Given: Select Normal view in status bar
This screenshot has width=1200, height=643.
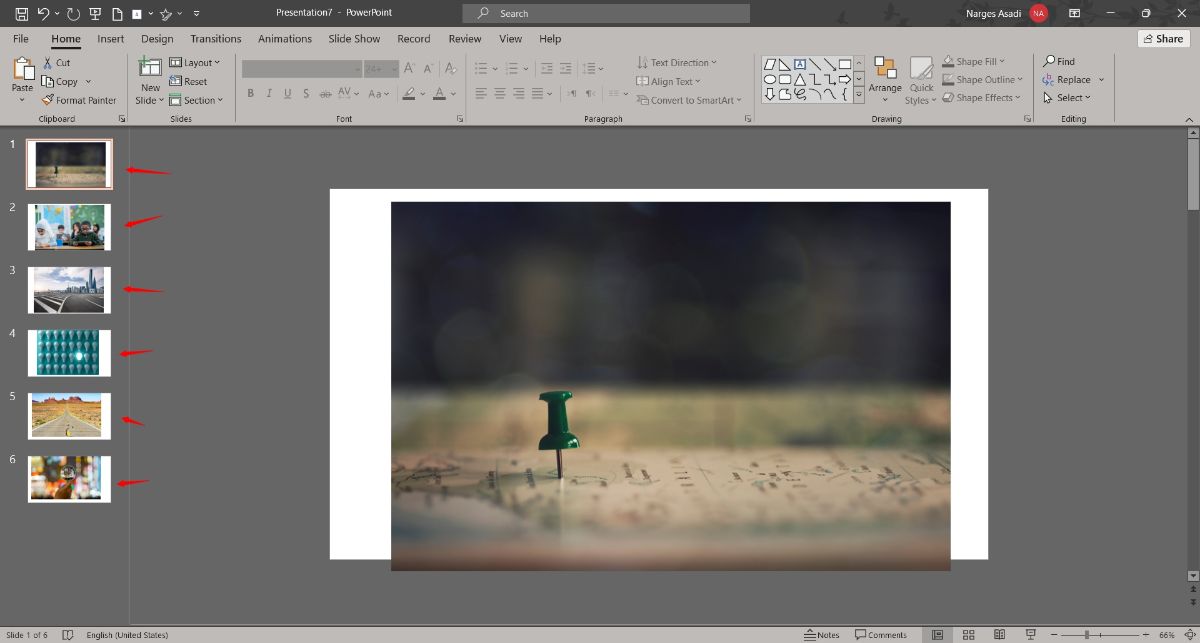Looking at the screenshot, I should (x=937, y=635).
